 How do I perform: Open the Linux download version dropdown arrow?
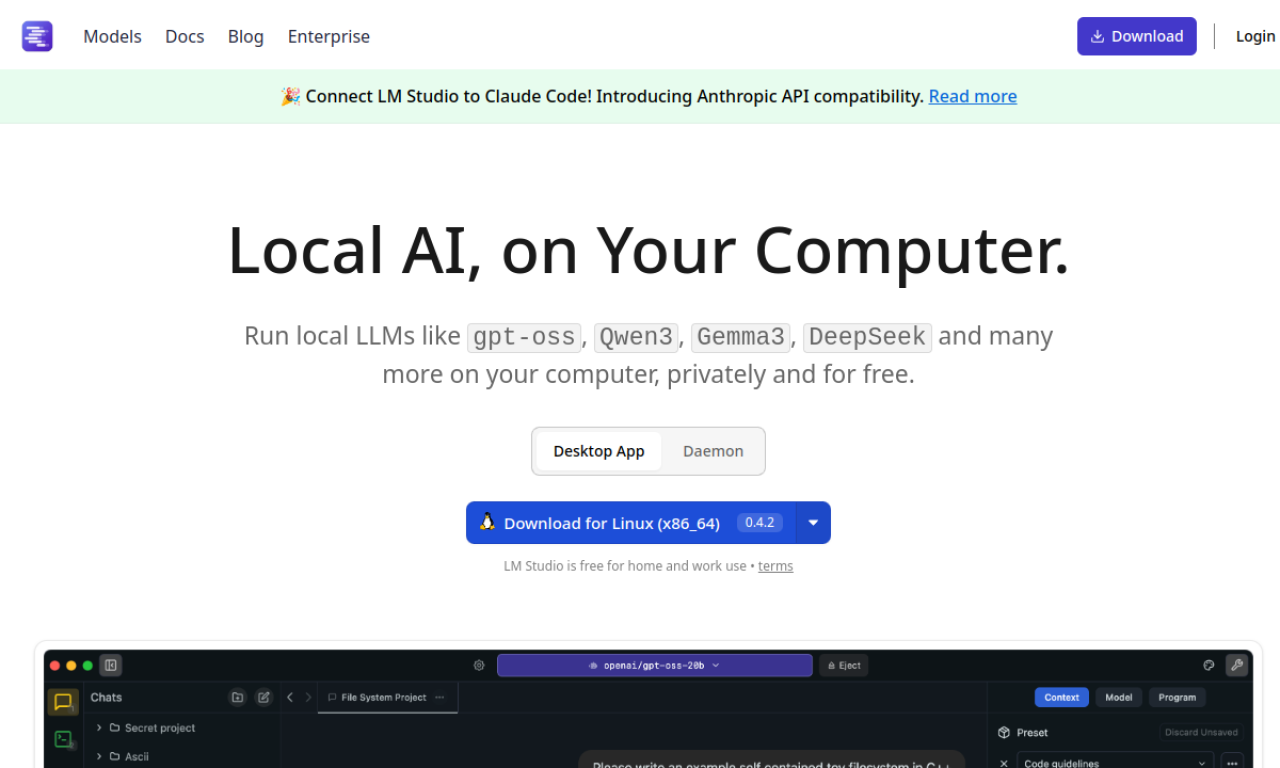[x=812, y=522]
